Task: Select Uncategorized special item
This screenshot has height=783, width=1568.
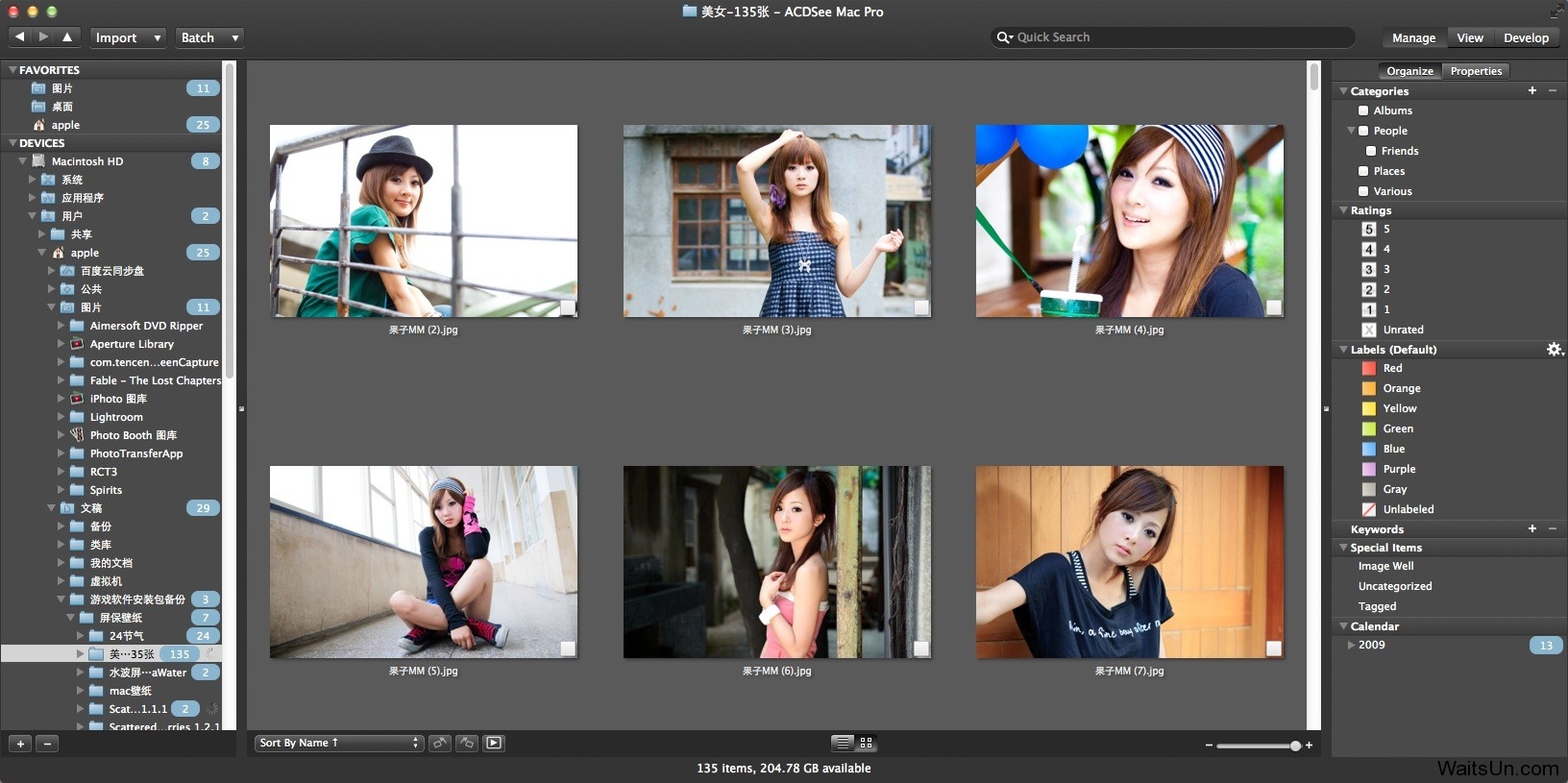Action: point(1395,586)
